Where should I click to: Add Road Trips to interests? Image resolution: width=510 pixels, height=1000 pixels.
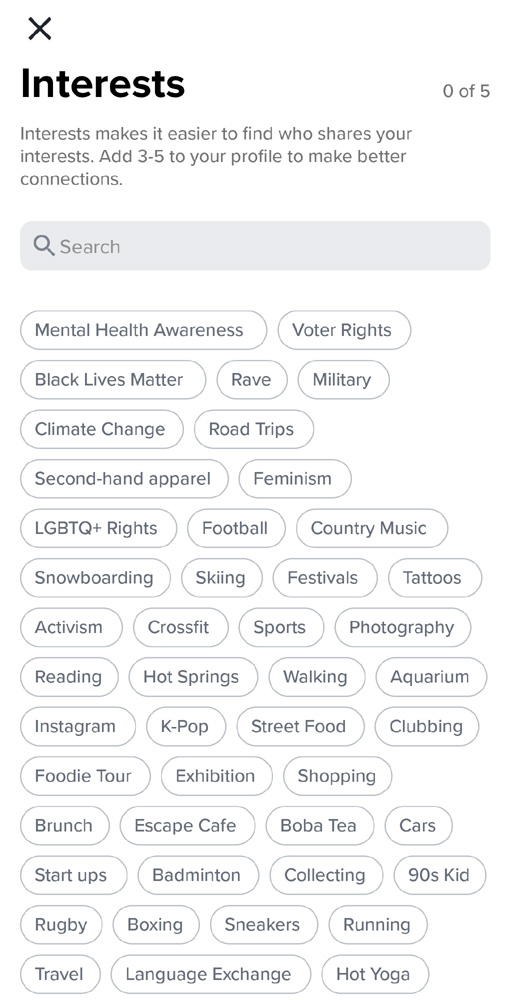click(x=254, y=429)
